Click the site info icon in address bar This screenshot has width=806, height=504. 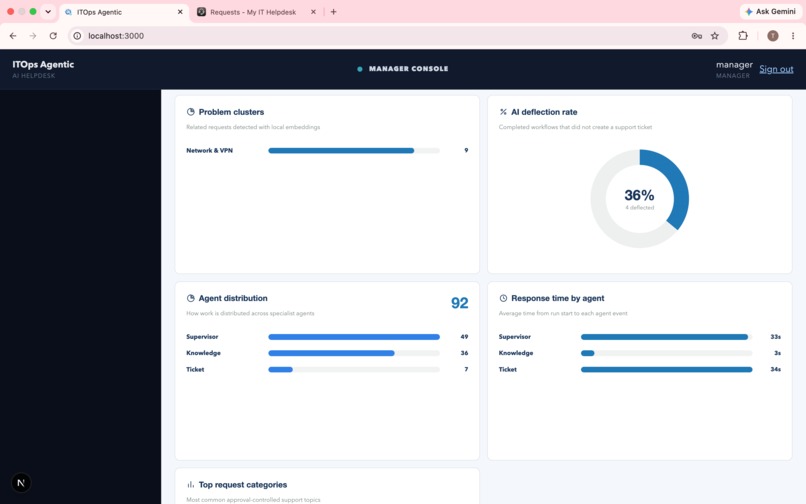tap(77, 36)
